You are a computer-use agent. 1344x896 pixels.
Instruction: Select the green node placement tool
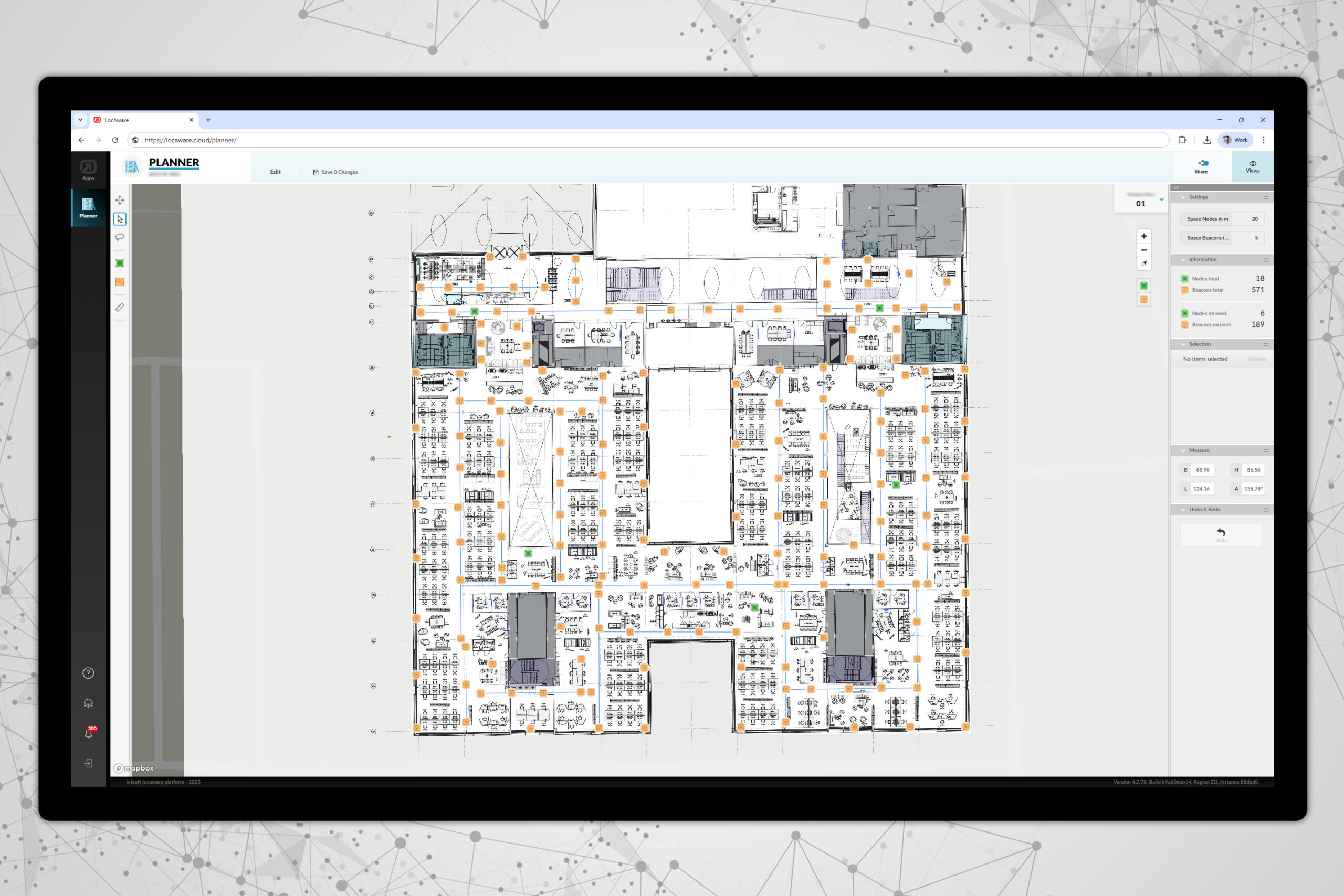120,263
